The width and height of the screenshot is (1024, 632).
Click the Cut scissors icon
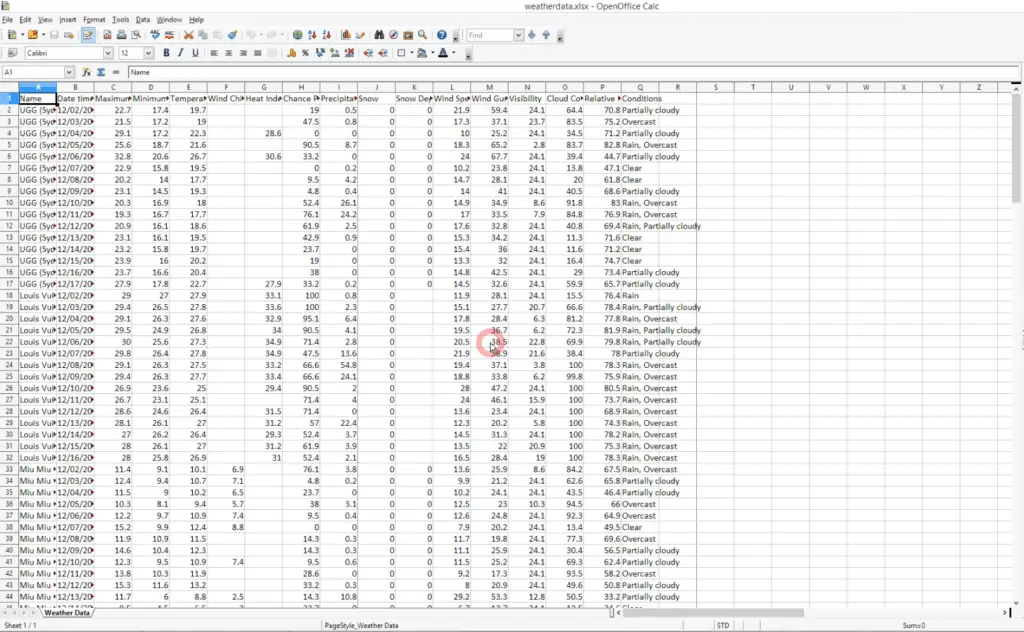point(188,35)
